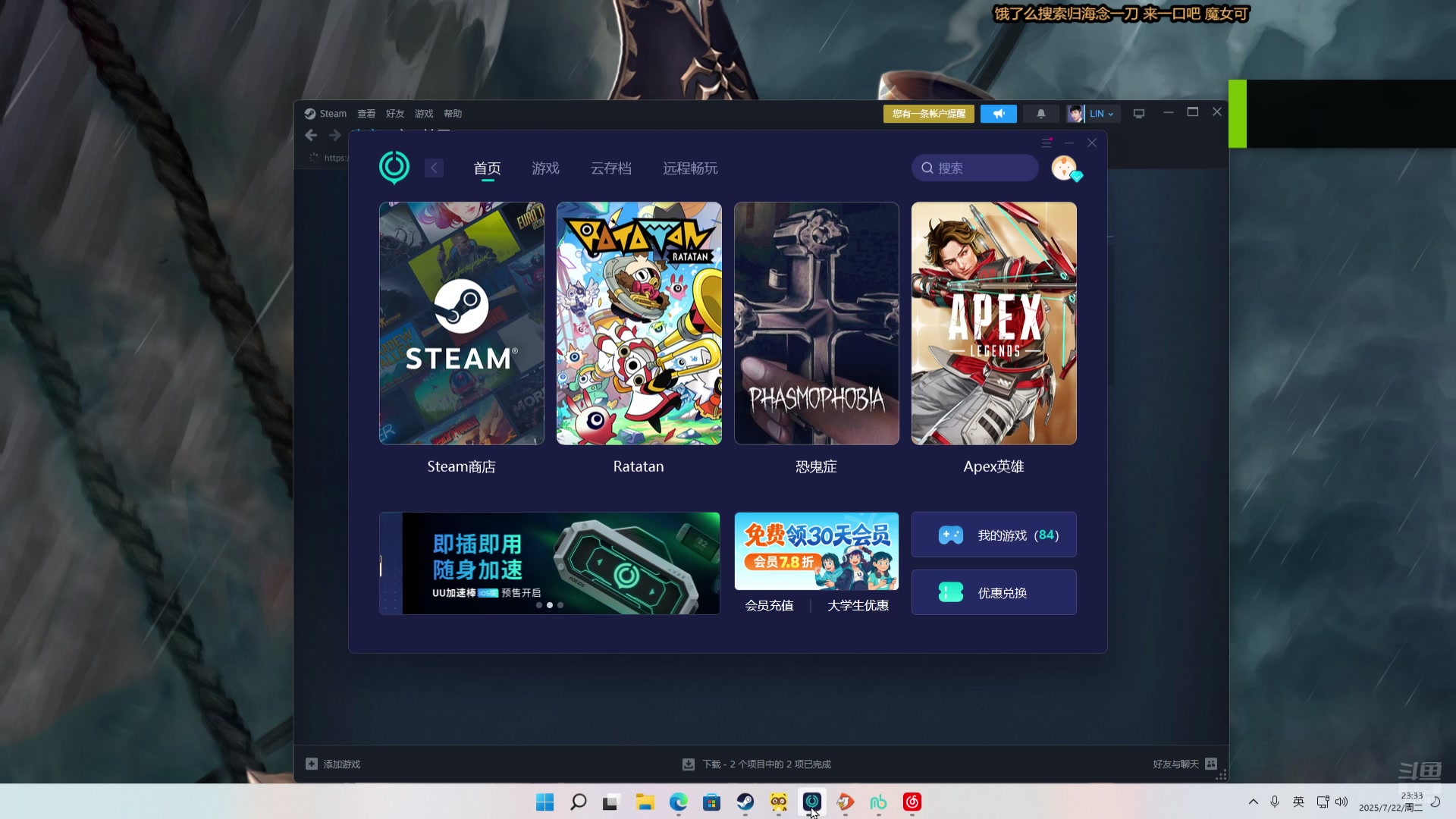Viewport: 1456px width, 819px height.
Task: Select the Apex Legends game cover
Action: 994,323
